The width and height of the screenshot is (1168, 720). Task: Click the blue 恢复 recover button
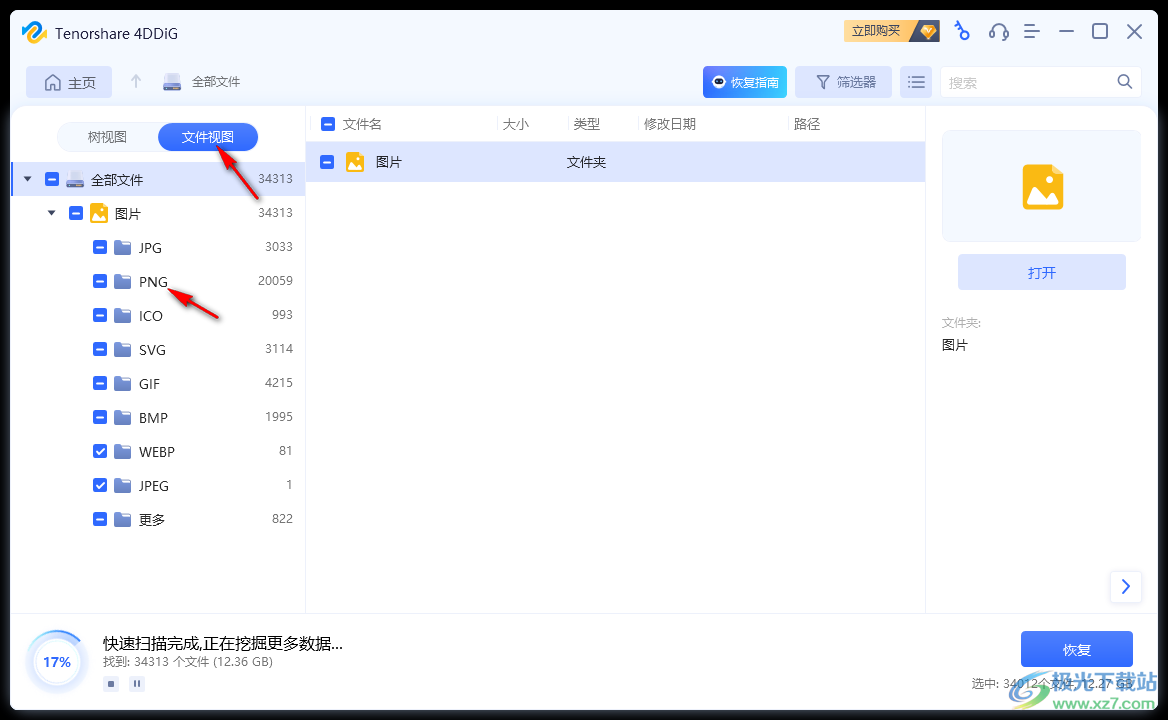[x=1076, y=649]
